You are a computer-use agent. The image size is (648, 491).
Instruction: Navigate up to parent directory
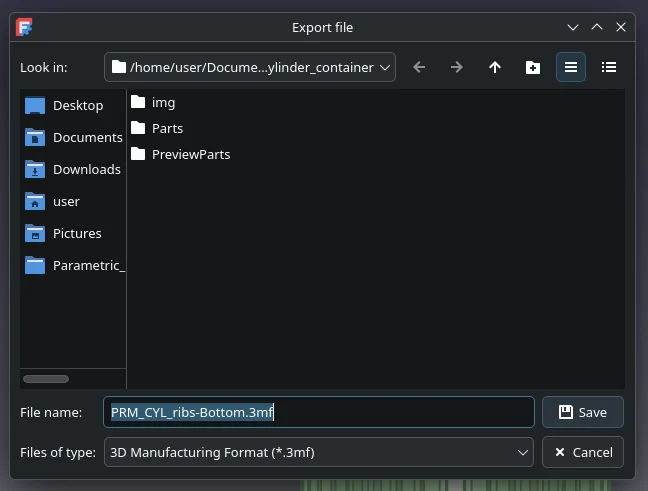click(495, 67)
